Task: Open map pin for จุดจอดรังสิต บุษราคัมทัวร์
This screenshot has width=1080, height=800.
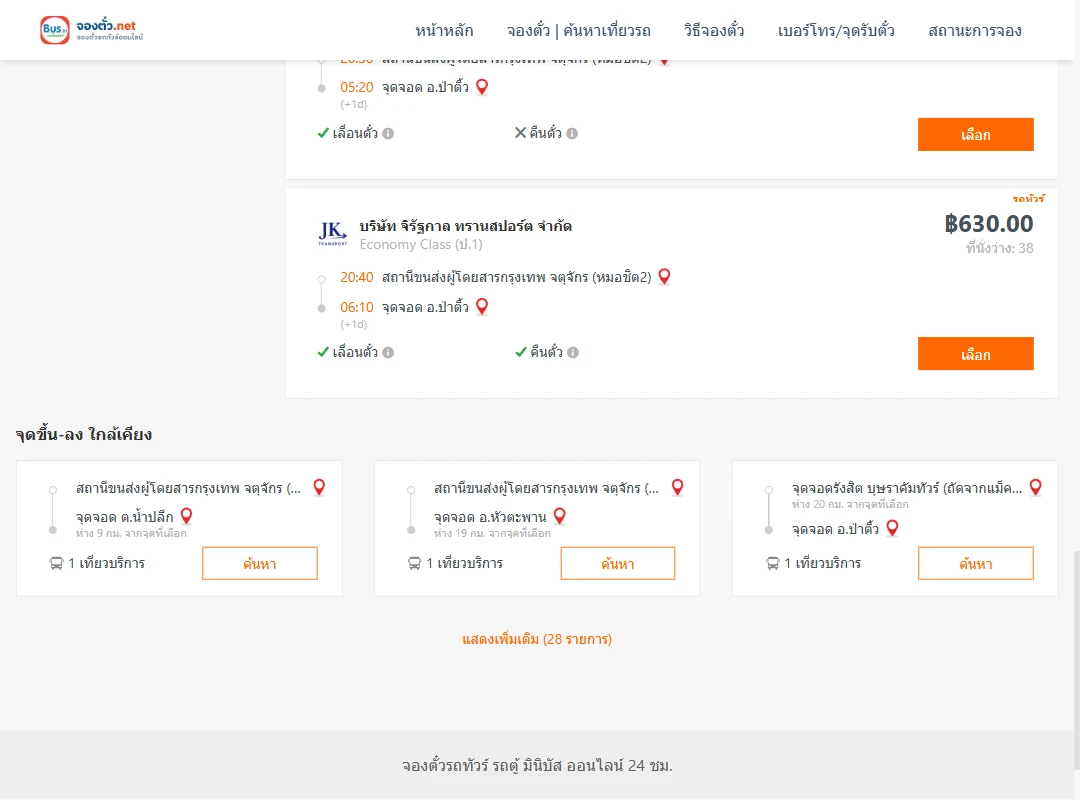Action: click(x=1036, y=487)
